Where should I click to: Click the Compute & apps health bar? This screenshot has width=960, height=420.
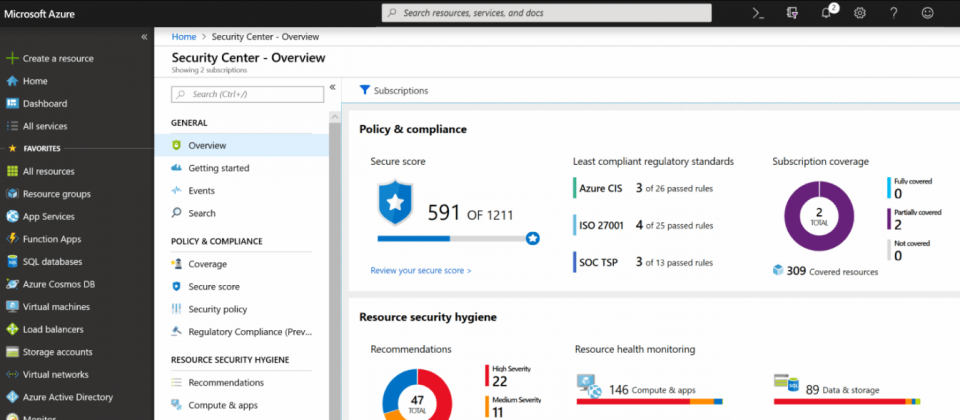(x=650, y=402)
